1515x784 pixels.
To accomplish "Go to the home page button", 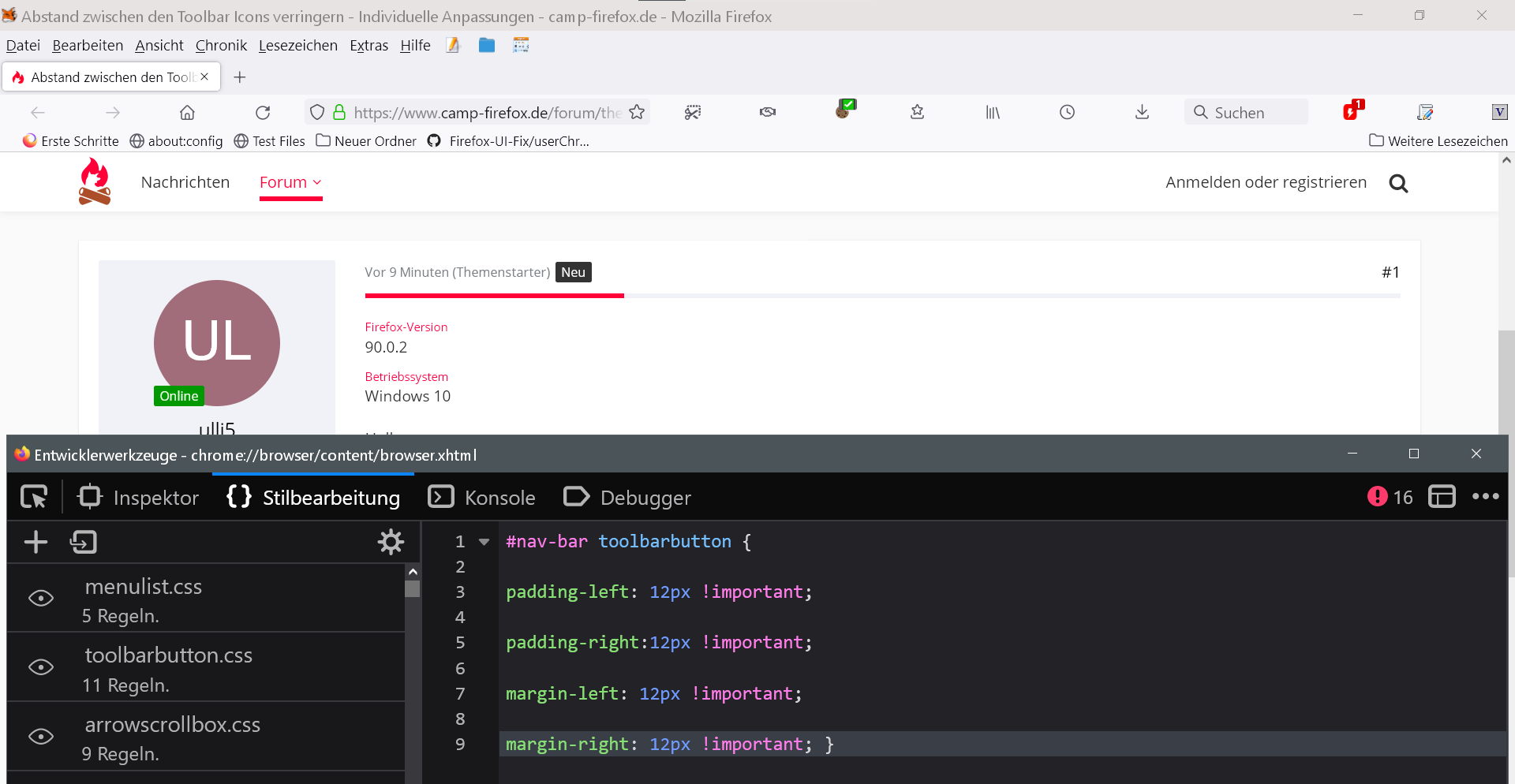I will 187,113.
